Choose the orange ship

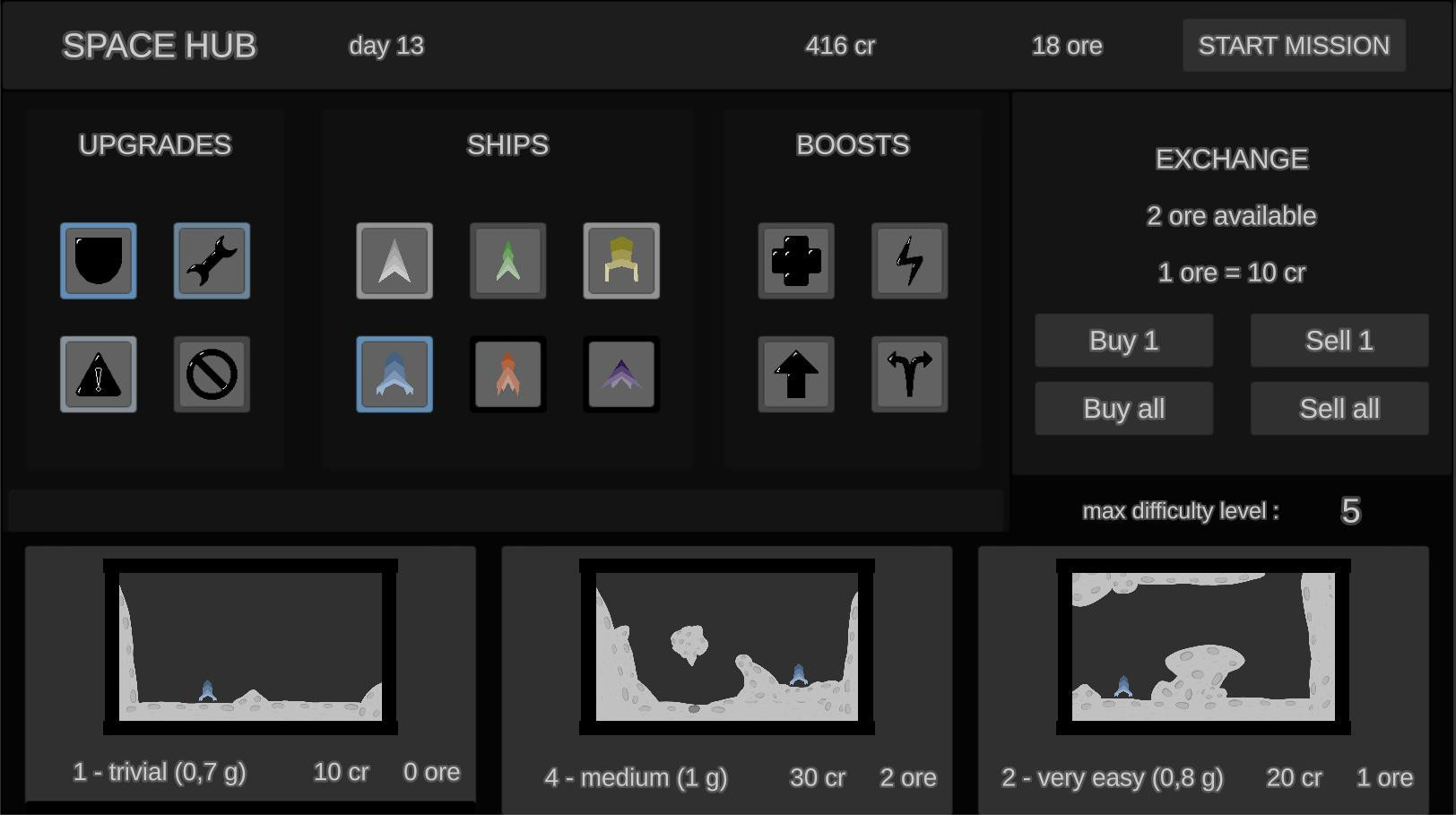[507, 375]
